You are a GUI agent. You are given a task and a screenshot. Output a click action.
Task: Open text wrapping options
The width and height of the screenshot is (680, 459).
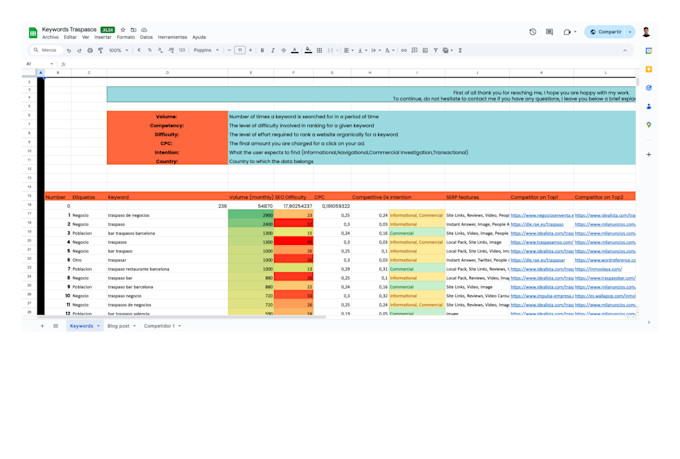pyautogui.click(x=375, y=50)
